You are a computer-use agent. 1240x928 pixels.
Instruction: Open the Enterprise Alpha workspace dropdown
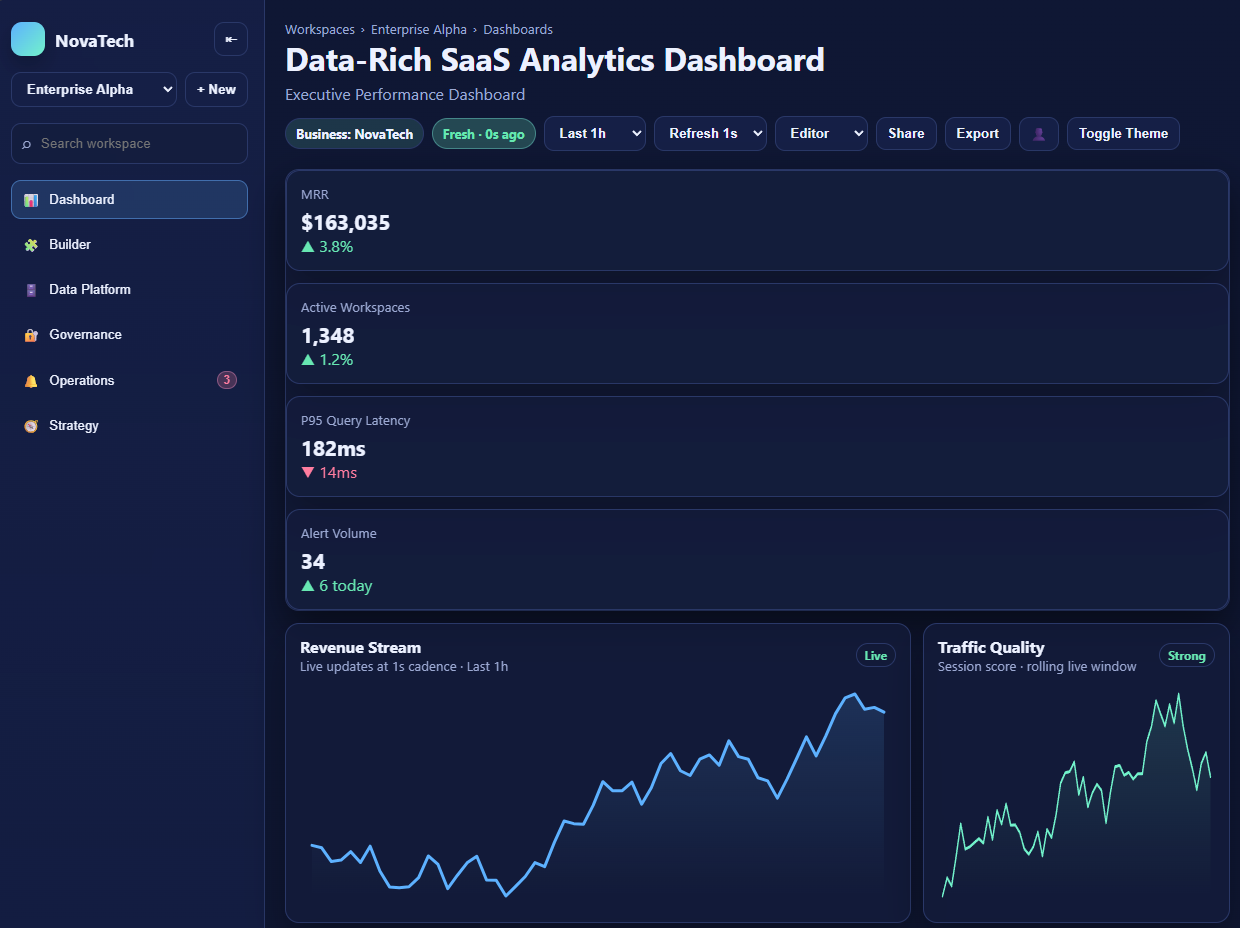click(93, 89)
